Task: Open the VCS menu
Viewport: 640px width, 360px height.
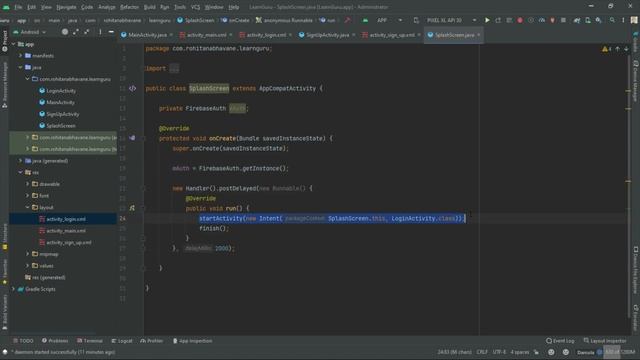Action: click(x=196, y=7)
